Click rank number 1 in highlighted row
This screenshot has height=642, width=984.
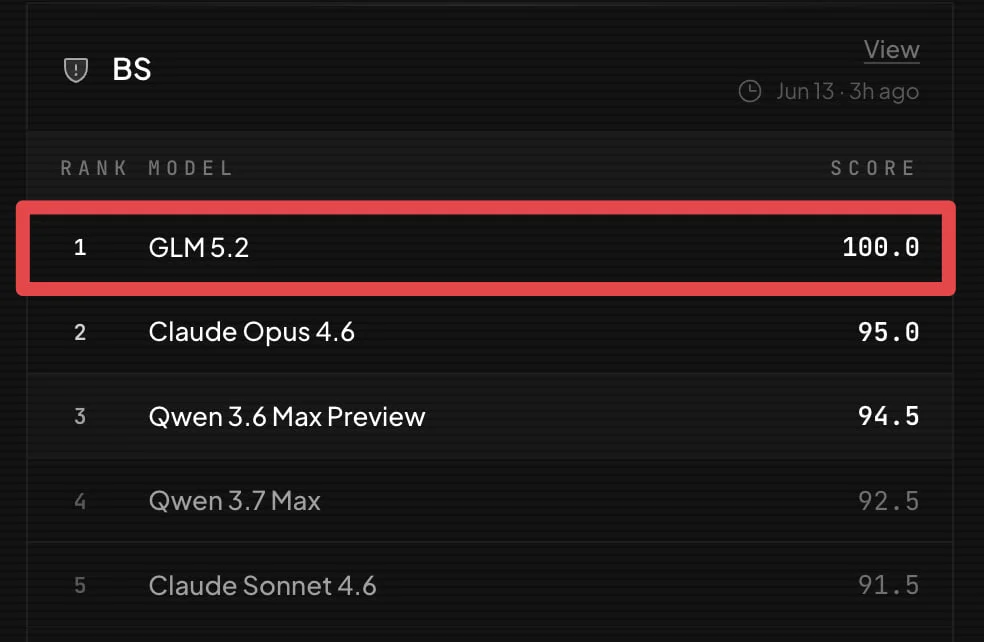80,247
